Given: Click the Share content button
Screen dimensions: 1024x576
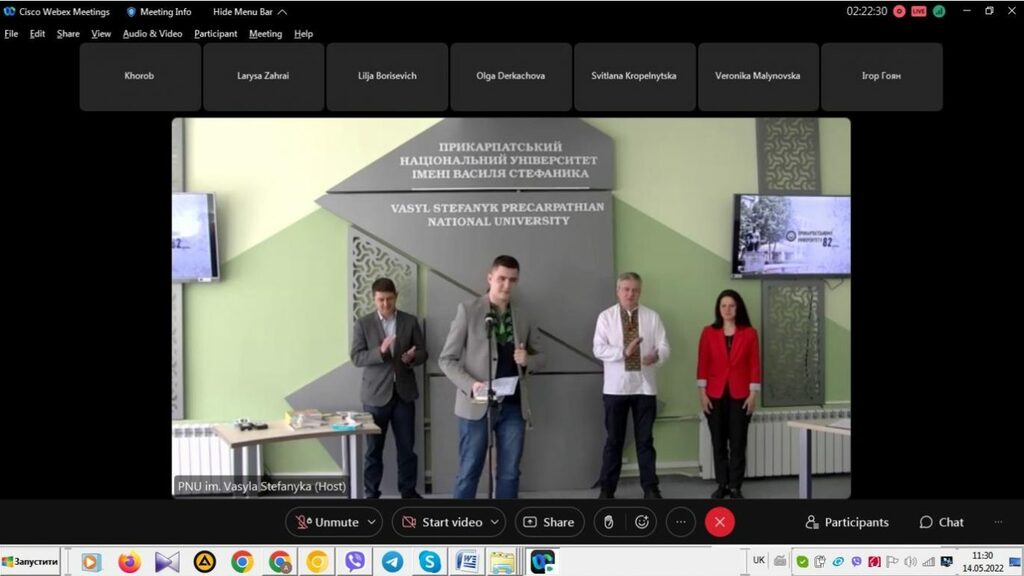Looking at the screenshot, I should click(x=549, y=522).
